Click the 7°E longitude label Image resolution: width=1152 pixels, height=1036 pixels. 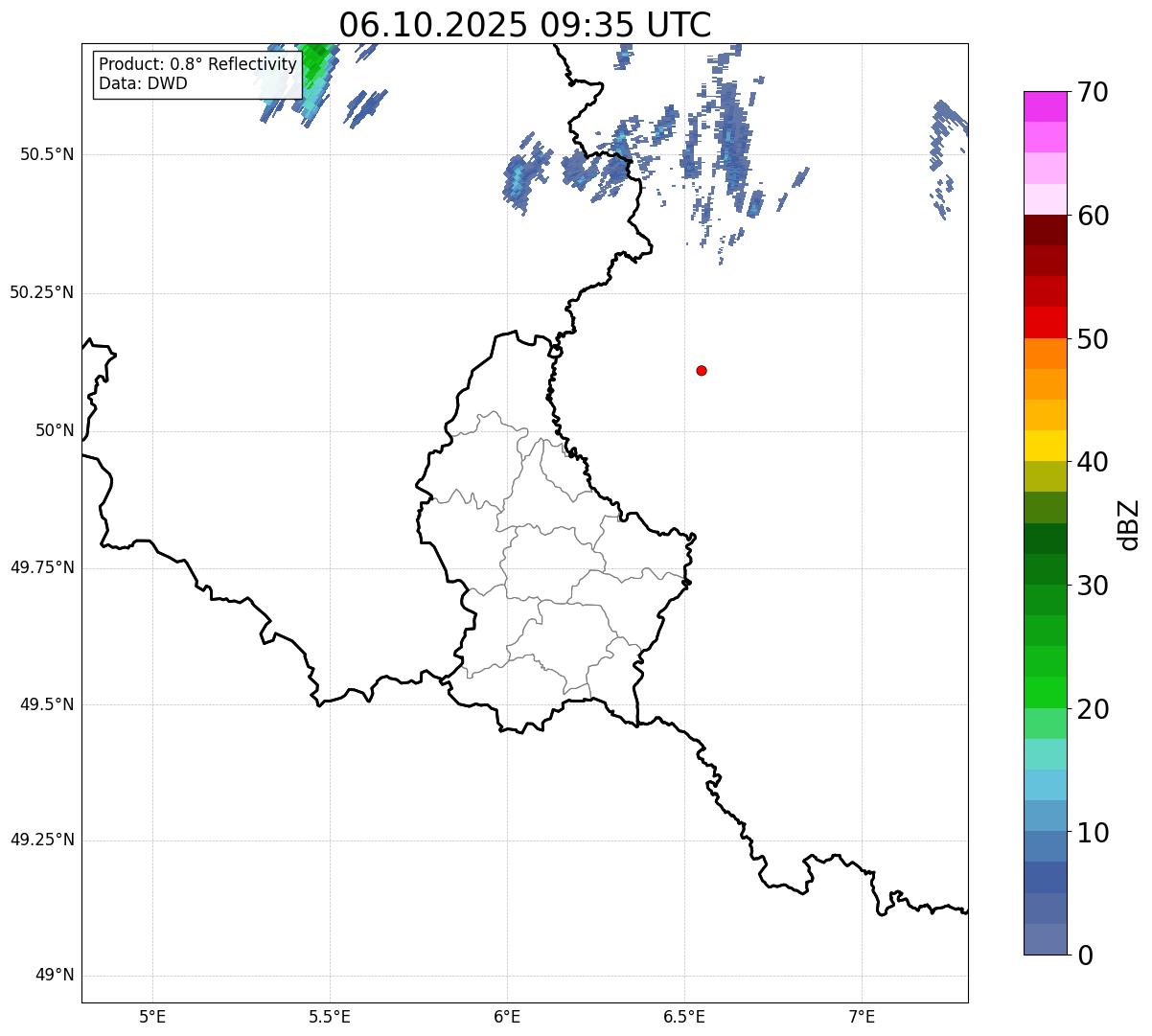click(862, 1016)
